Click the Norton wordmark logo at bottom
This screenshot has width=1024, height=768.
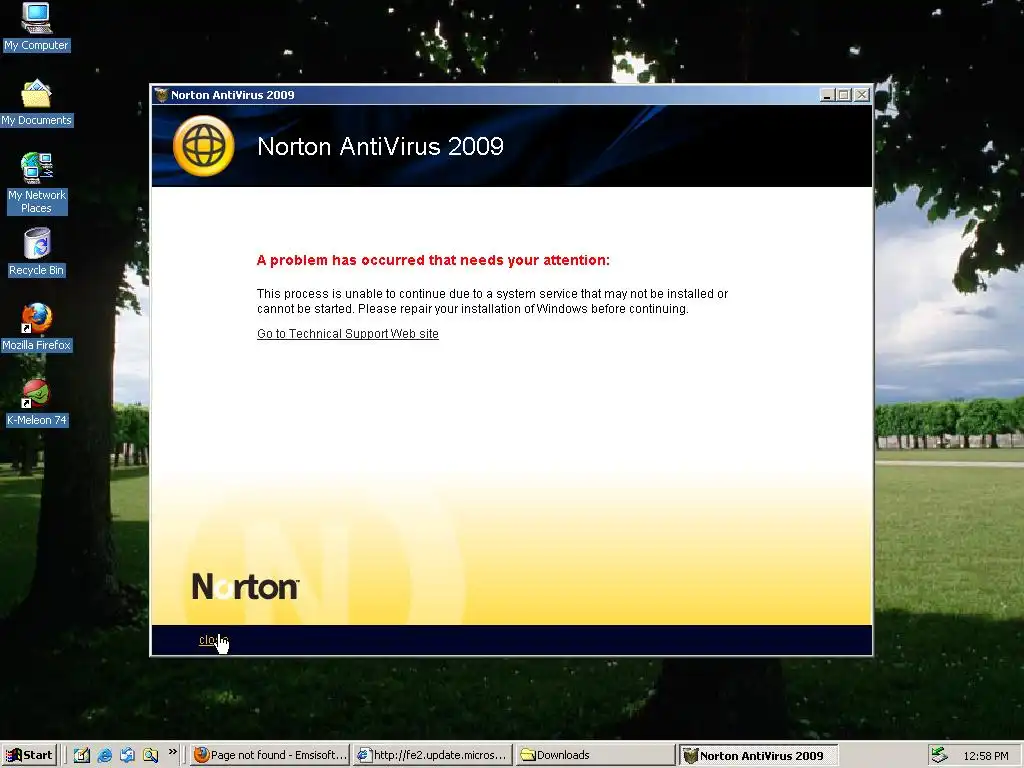tap(246, 586)
